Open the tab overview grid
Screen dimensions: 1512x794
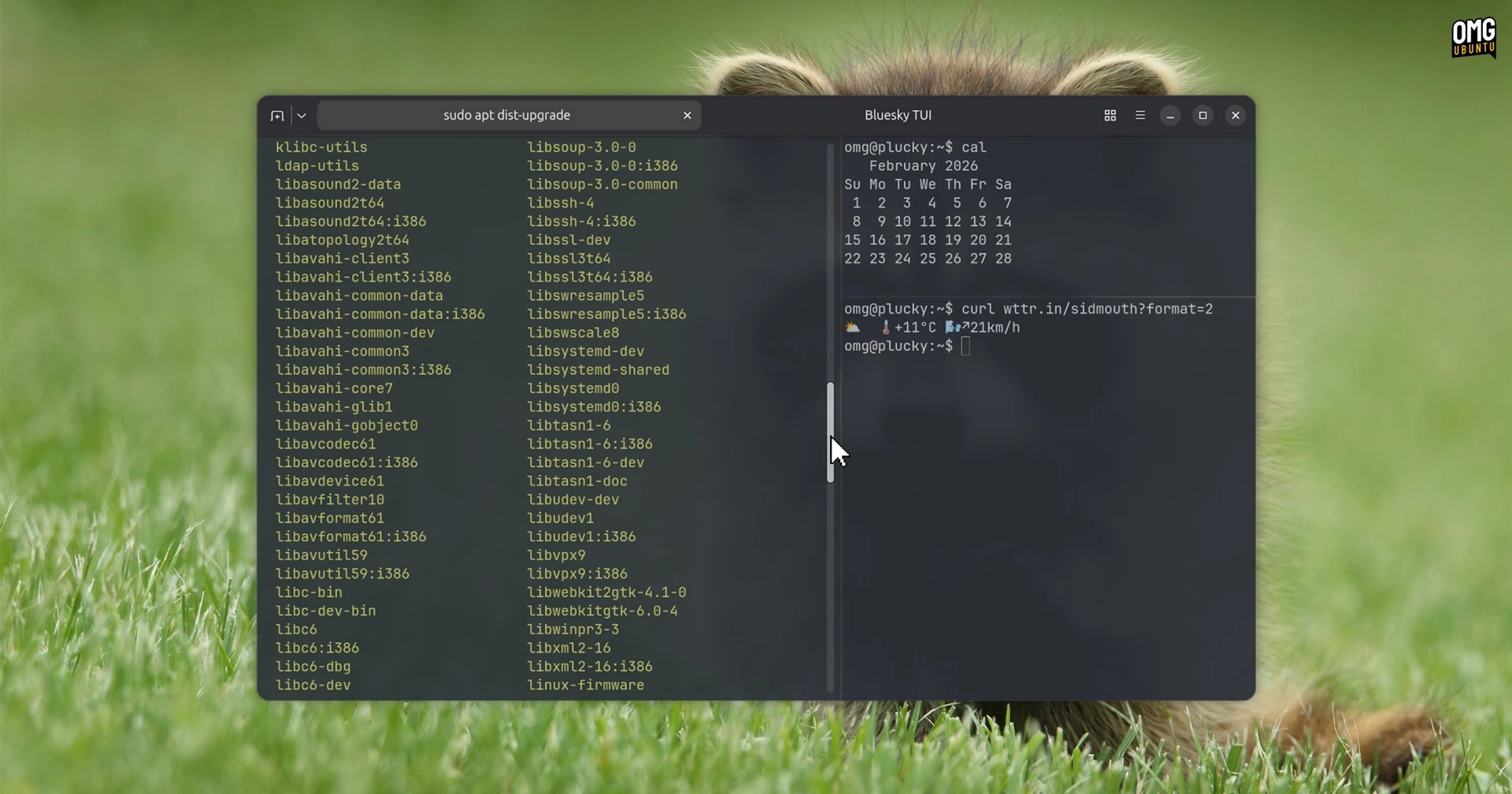(1110, 115)
